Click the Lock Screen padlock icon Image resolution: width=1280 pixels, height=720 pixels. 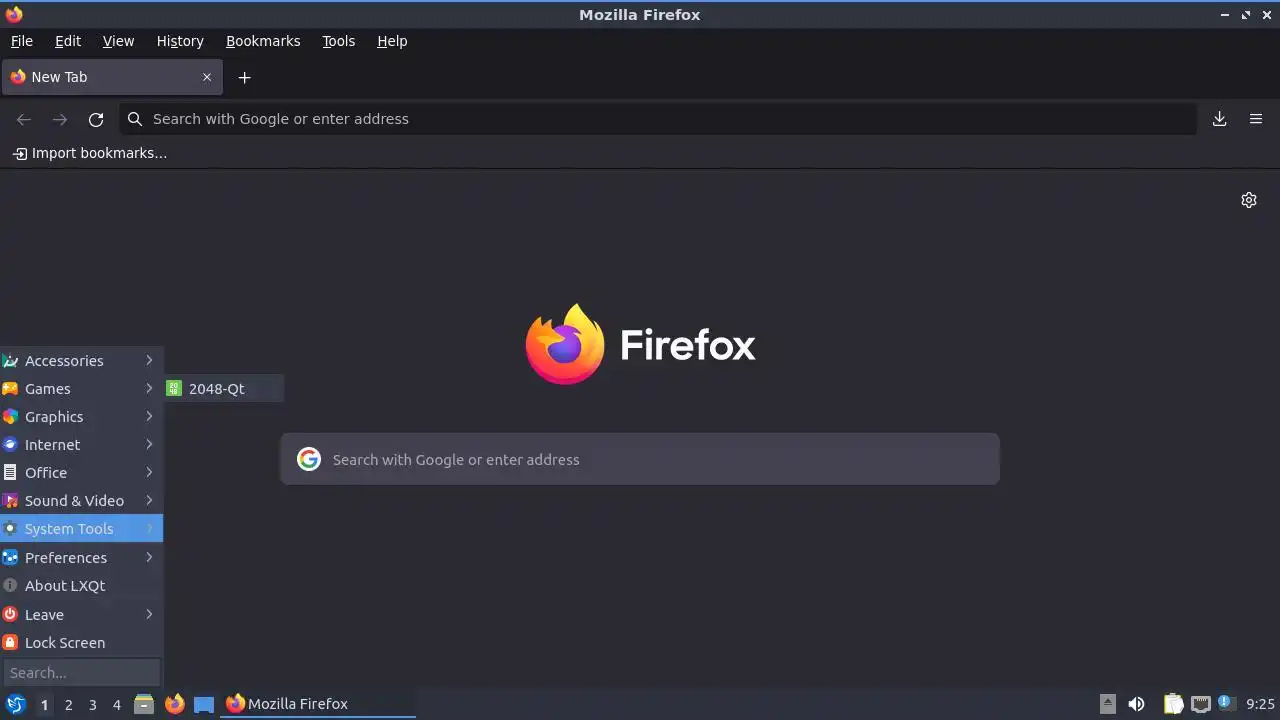pos(10,643)
